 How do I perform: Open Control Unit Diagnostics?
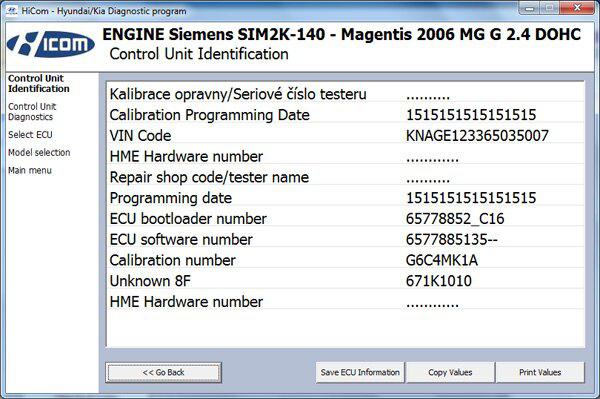pyautogui.click(x=32, y=112)
